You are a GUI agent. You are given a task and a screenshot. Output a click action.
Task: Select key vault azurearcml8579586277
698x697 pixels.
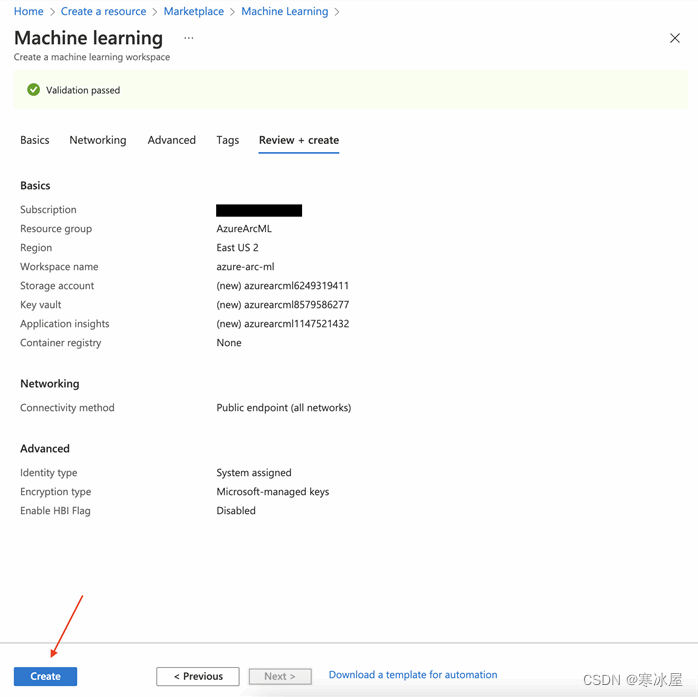[283, 305]
